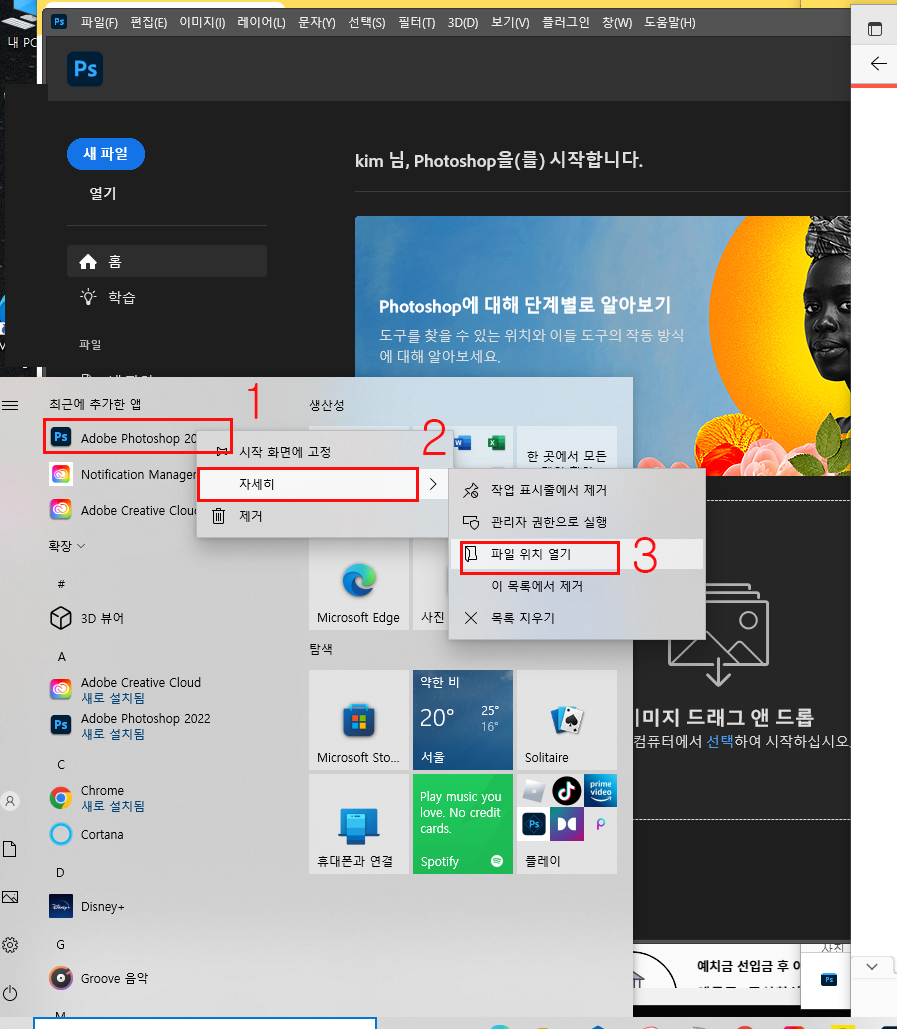The image size is (897, 1029).
Task: Choose 제거 with trash icon
Action: point(322,516)
